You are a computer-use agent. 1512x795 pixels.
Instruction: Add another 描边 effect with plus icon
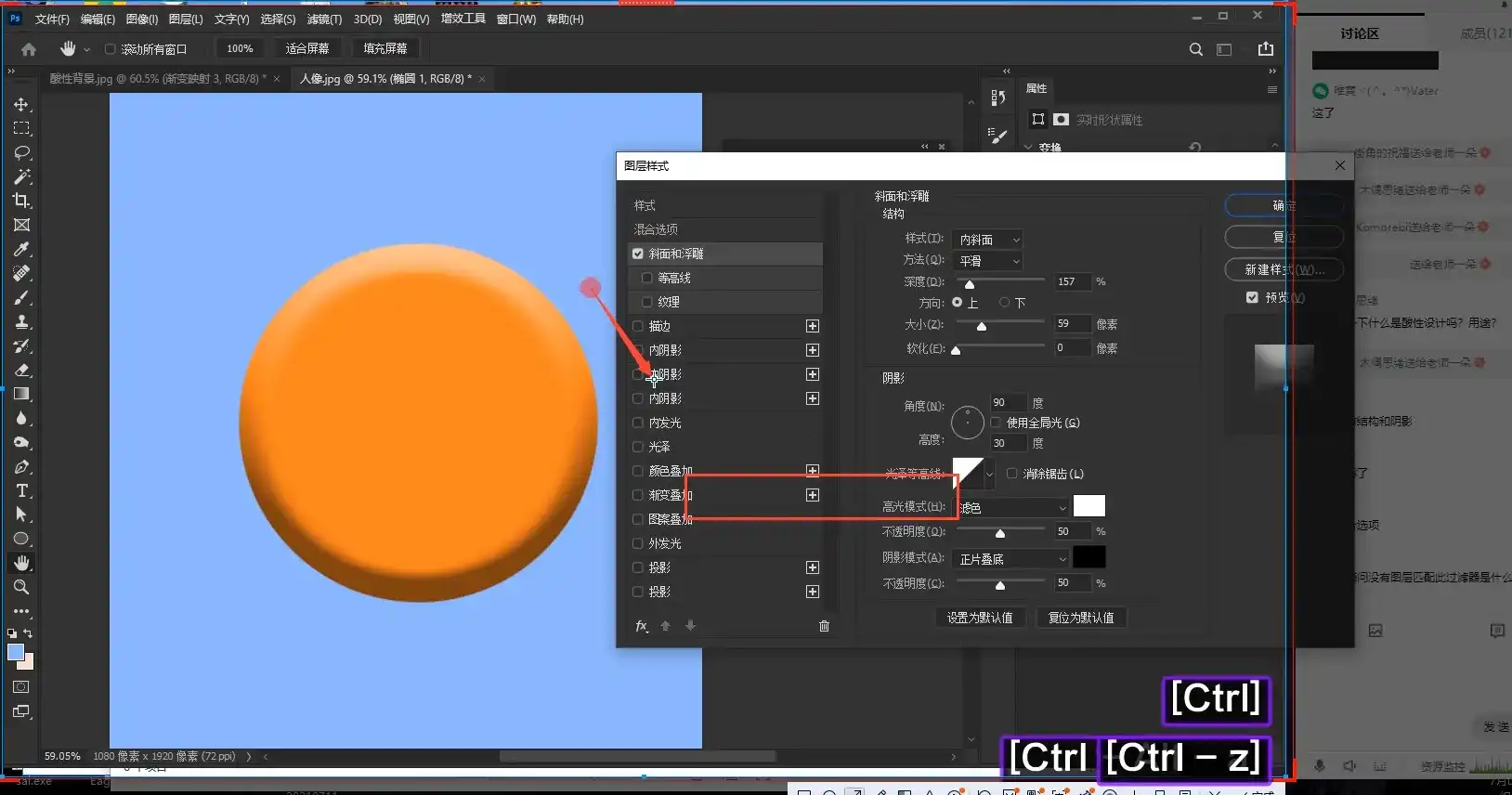(x=813, y=326)
